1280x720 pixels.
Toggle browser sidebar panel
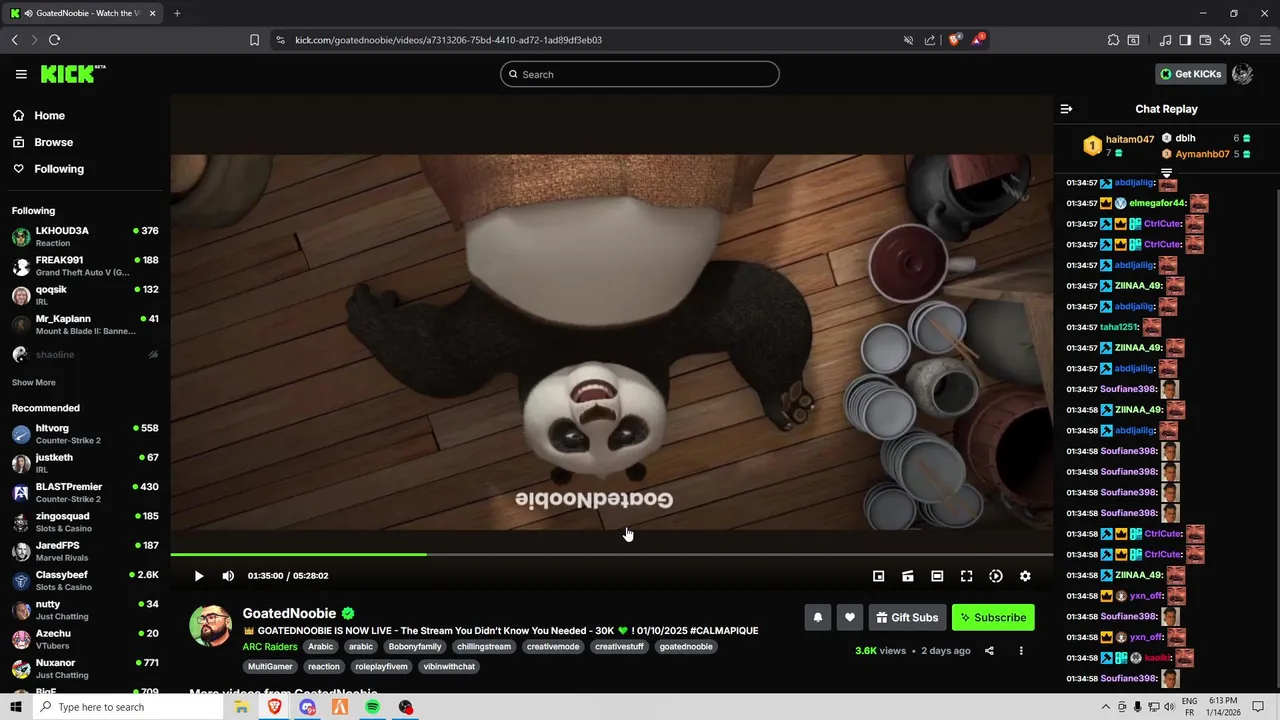tap(1185, 40)
